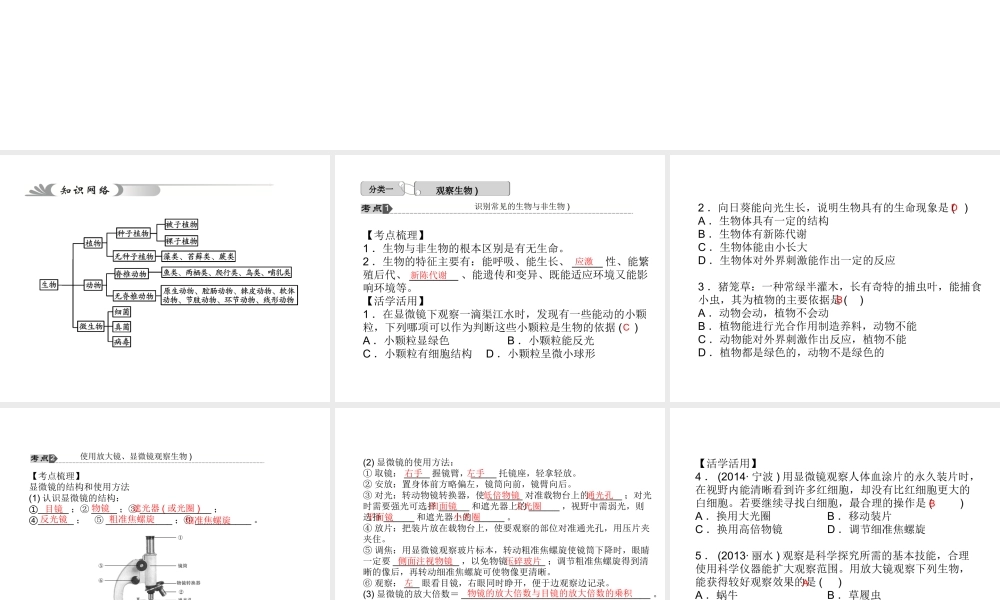The height and width of the screenshot is (600, 1000).
Task: Click the 裸子植物 box
Action: coord(182,241)
